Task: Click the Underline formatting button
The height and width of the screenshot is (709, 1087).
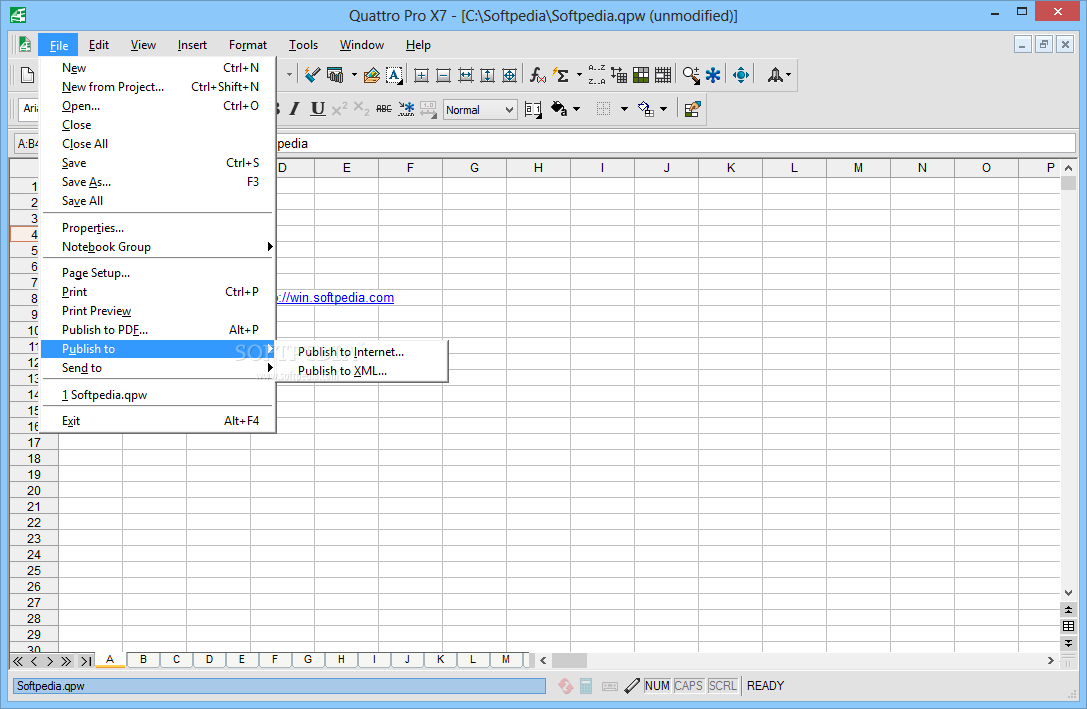Action: pyautogui.click(x=318, y=109)
